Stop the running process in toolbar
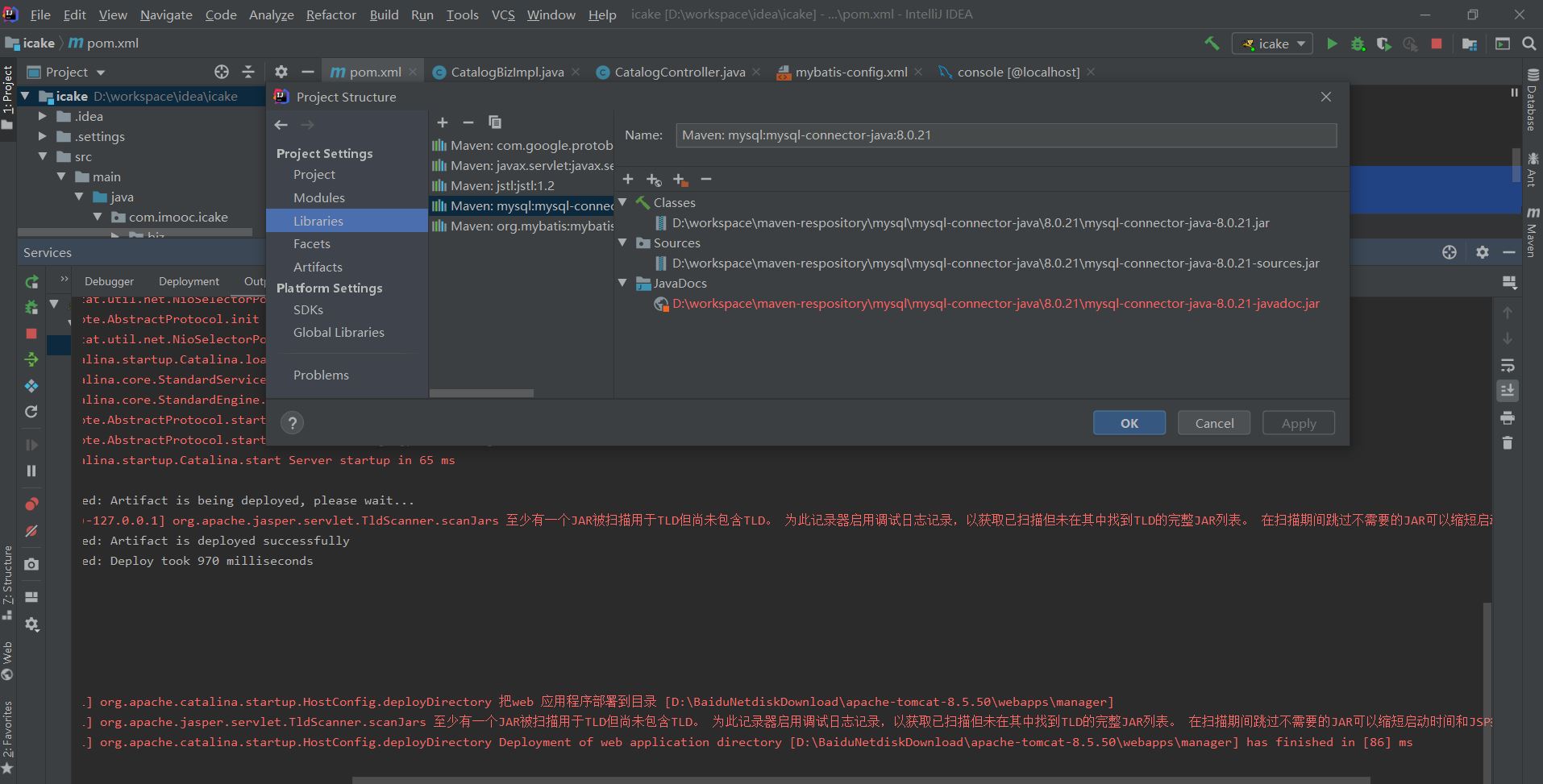The image size is (1543, 784). (1437, 44)
